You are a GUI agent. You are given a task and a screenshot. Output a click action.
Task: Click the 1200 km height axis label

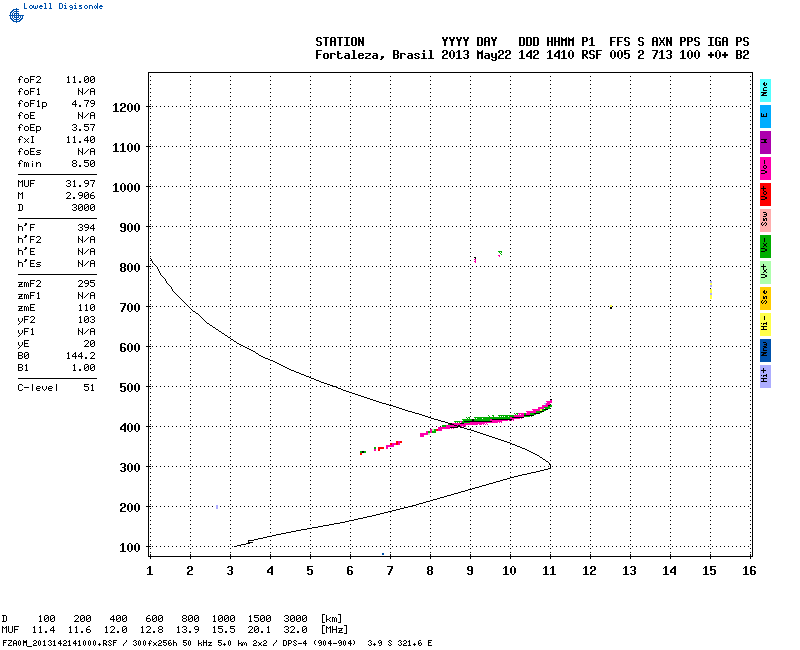point(126,108)
